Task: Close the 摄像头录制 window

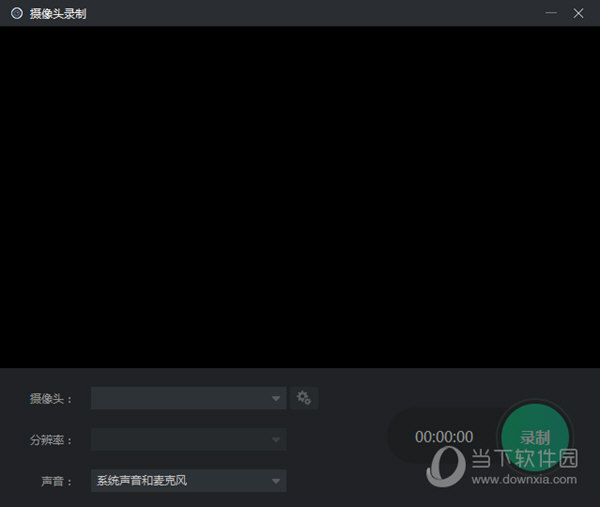Action: tap(578, 13)
